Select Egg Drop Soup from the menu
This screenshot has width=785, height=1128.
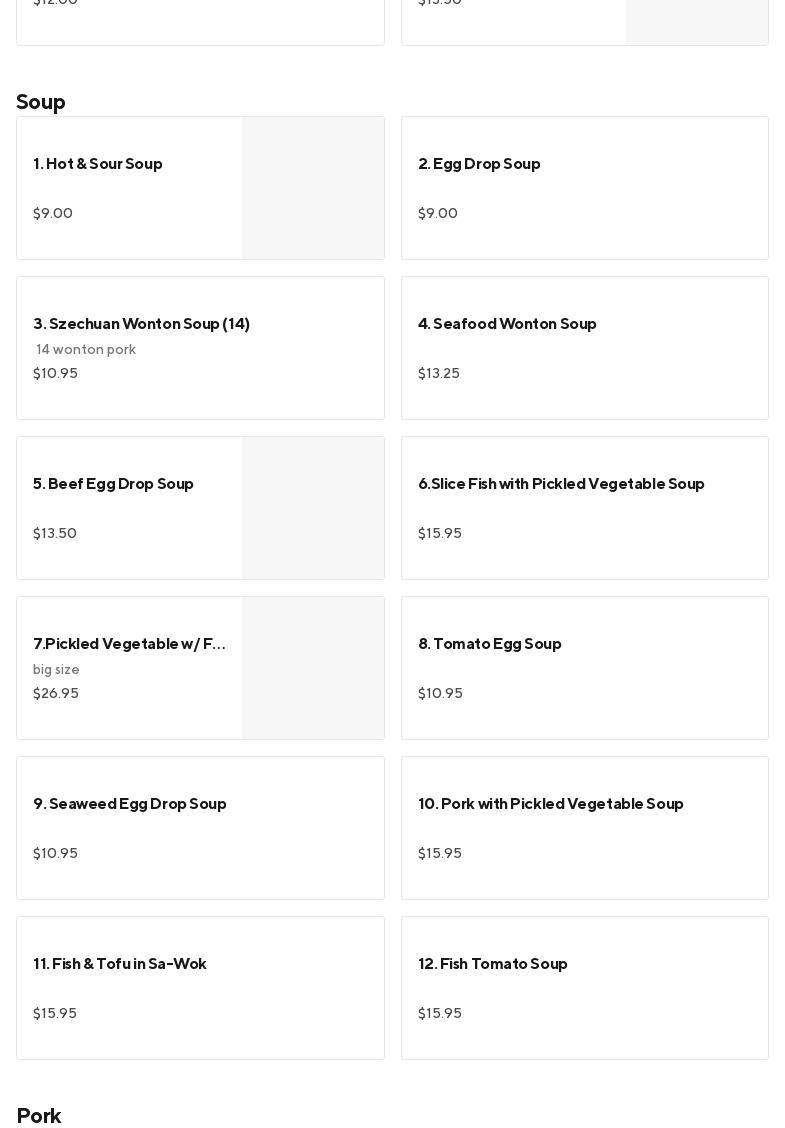[x=479, y=164]
